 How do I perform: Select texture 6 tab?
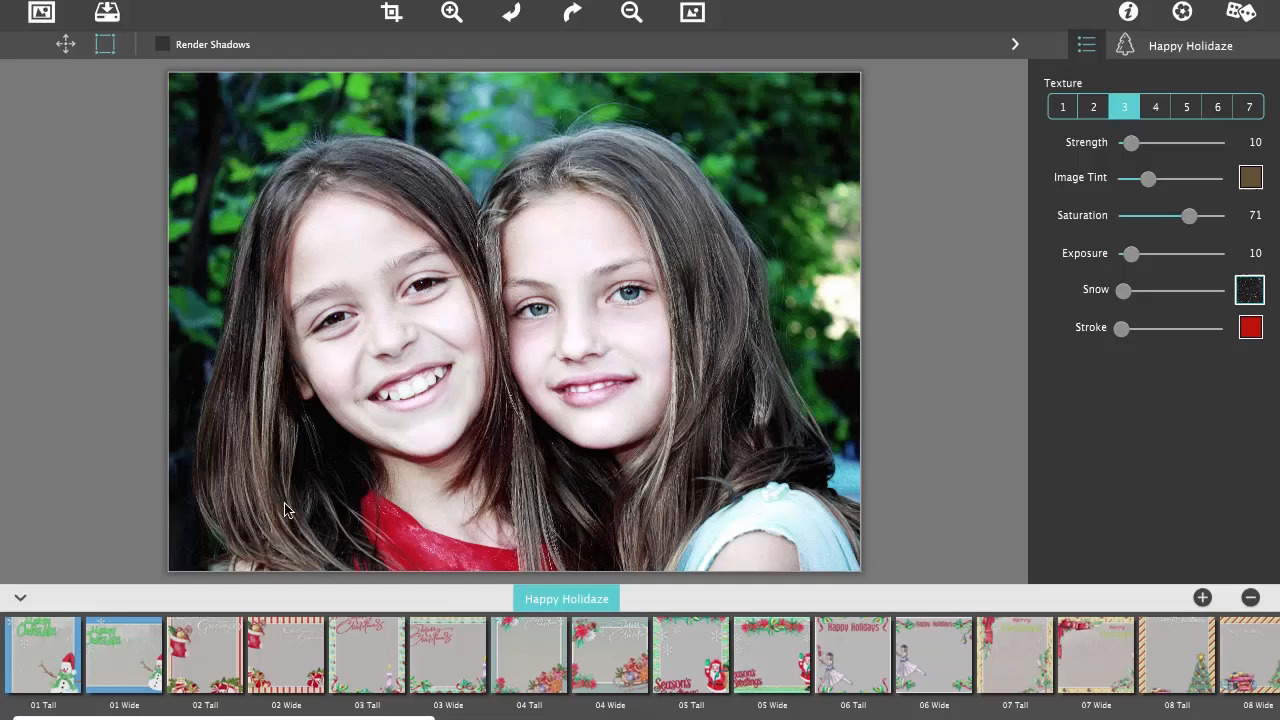1218,107
